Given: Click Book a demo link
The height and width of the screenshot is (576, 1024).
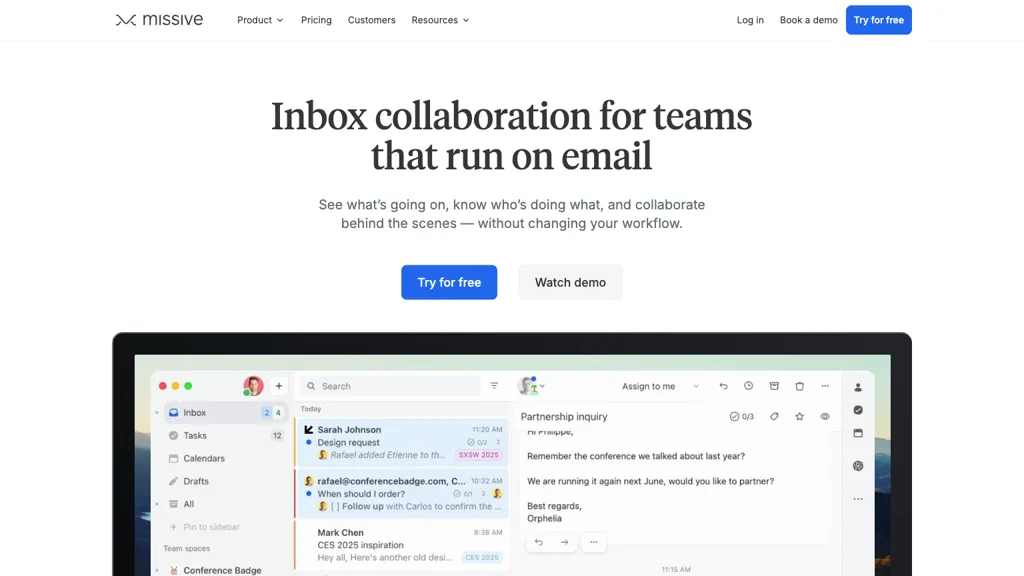Looking at the screenshot, I should (808, 20).
